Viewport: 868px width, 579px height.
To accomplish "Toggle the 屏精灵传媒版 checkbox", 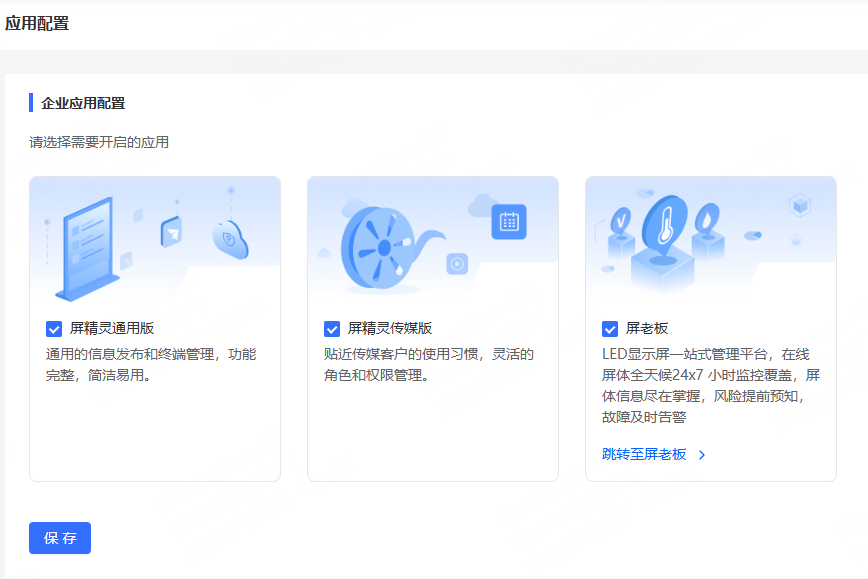I will coord(332,328).
